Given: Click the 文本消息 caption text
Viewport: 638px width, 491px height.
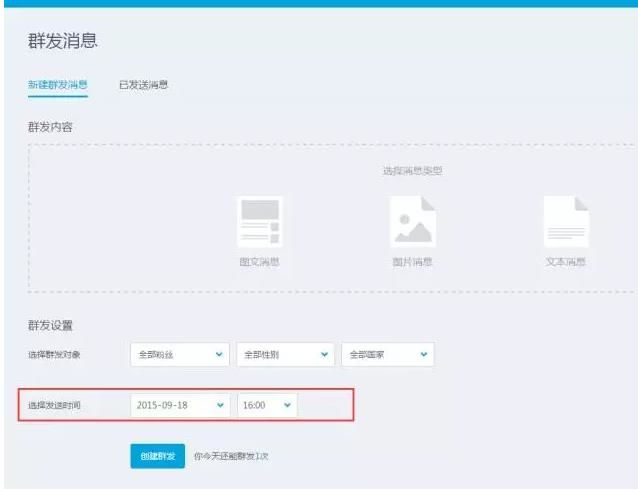Looking at the screenshot, I should coord(565,262).
